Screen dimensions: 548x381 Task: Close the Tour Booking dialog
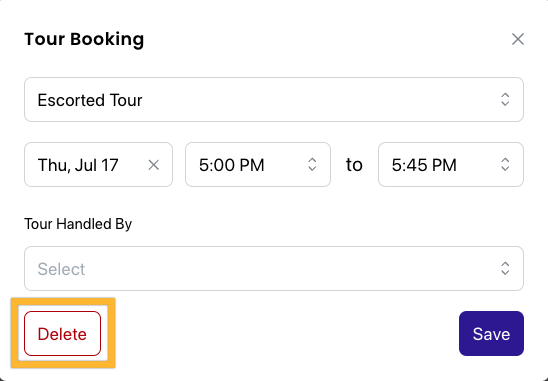coord(518,39)
